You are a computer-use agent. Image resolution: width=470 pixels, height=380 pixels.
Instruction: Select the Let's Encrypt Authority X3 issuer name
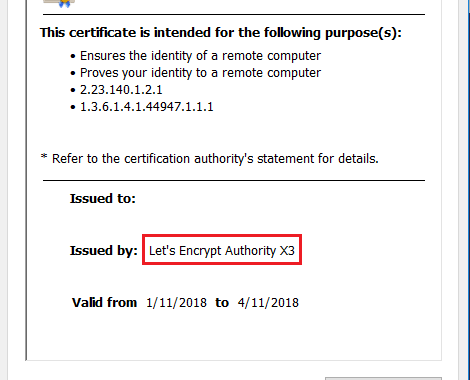(x=222, y=250)
